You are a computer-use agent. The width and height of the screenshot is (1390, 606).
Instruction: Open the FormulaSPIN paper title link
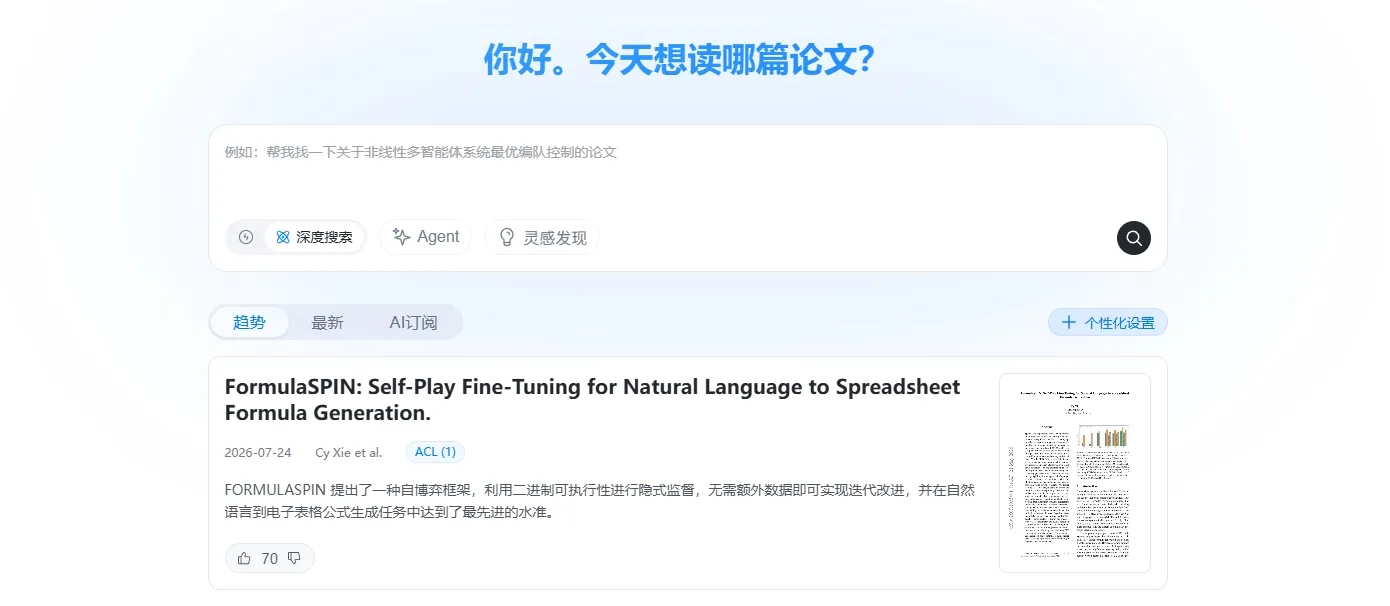click(592, 399)
